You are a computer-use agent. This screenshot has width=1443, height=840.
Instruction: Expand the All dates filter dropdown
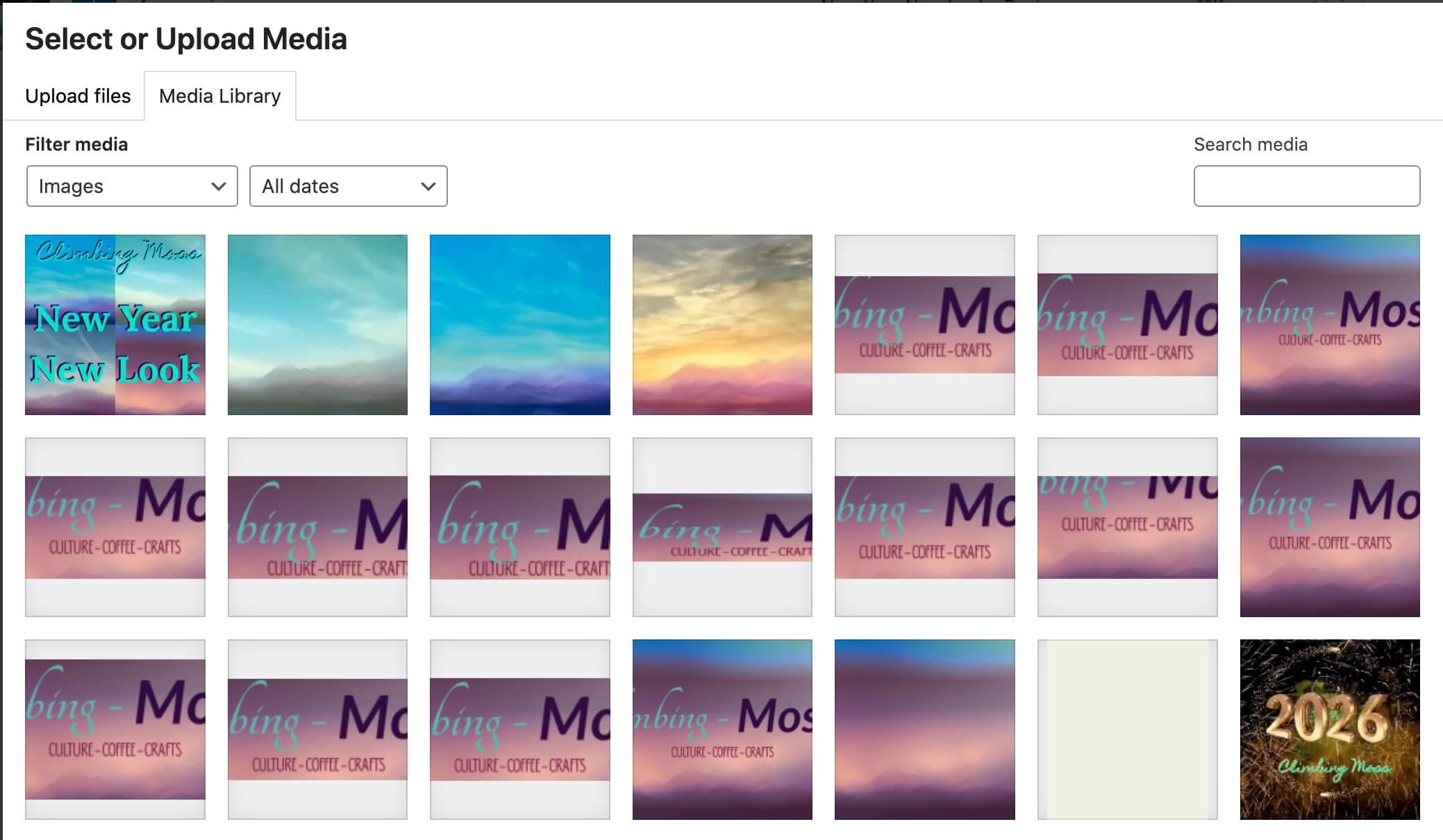tap(348, 186)
